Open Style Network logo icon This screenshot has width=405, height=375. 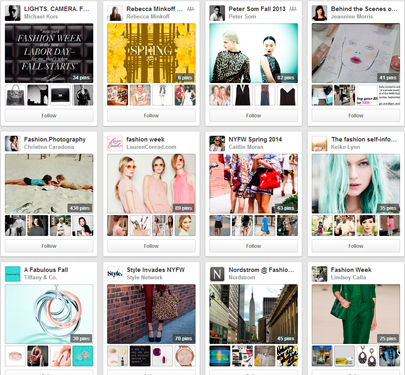coord(115,274)
